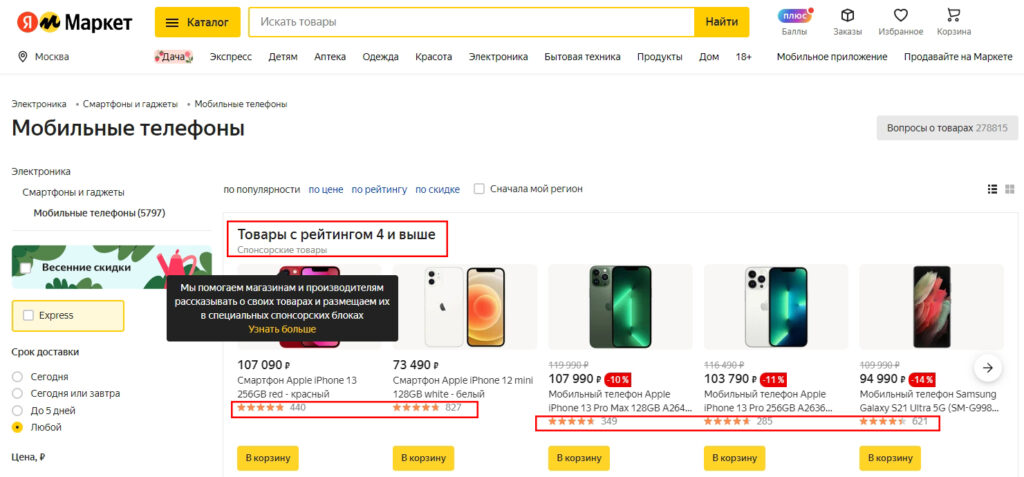The image size is (1024, 477).
Task: Open the 827 reviews star rating
Action: coord(427,408)
